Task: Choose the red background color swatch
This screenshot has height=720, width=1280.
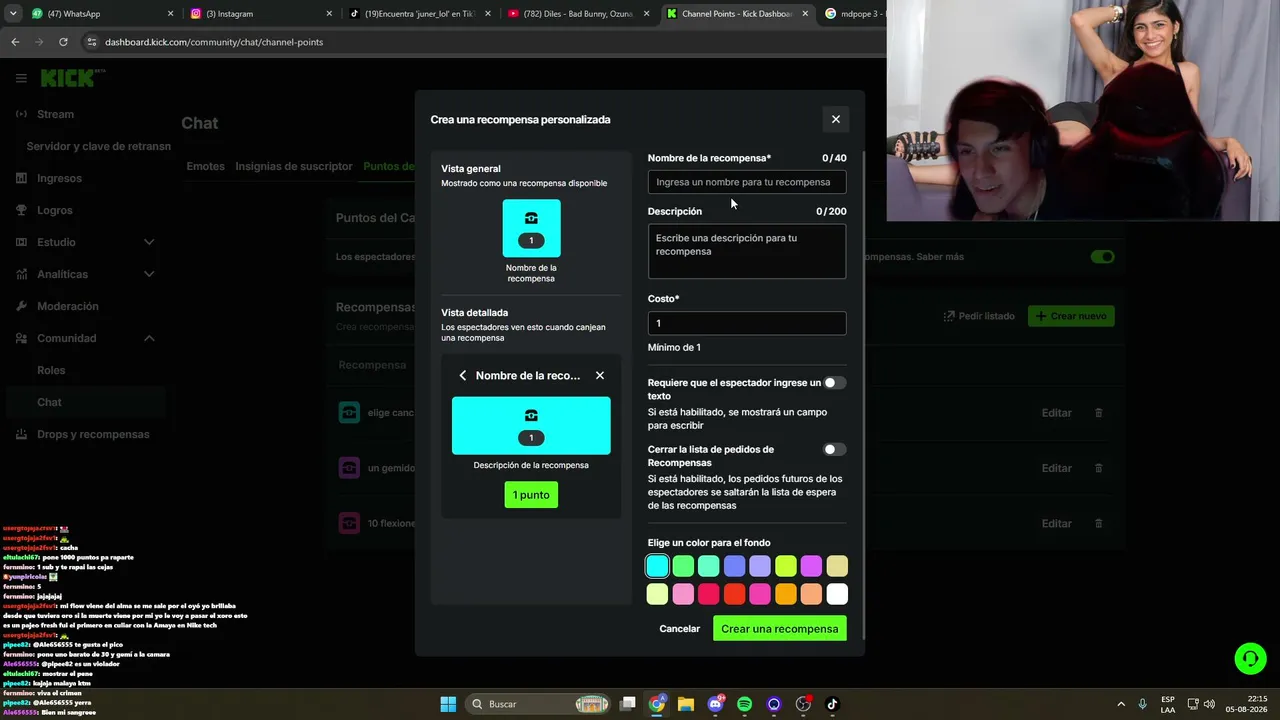Action: pyautogui.click(x=734, y=594)
